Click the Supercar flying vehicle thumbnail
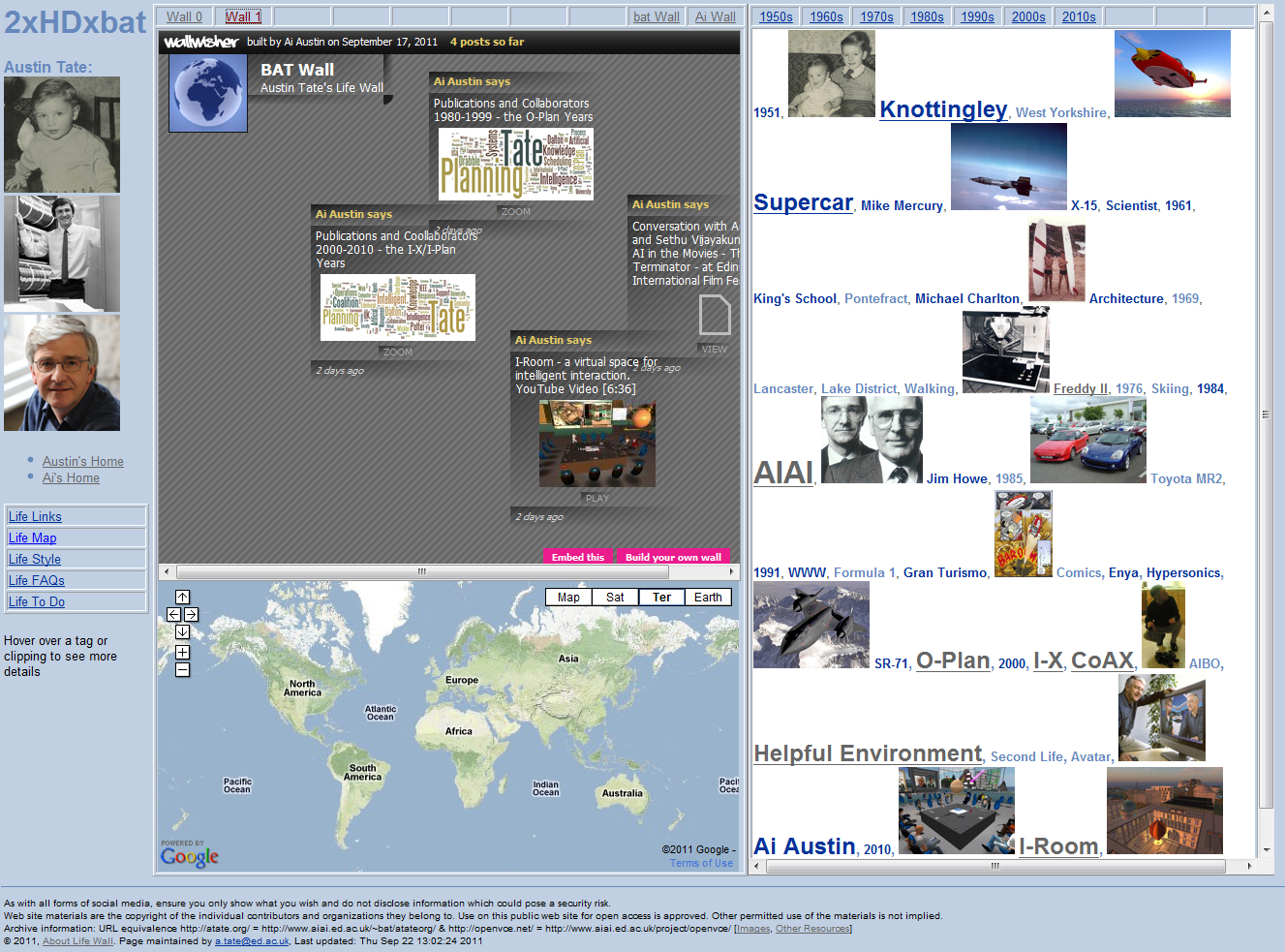 pos(1173,74)
